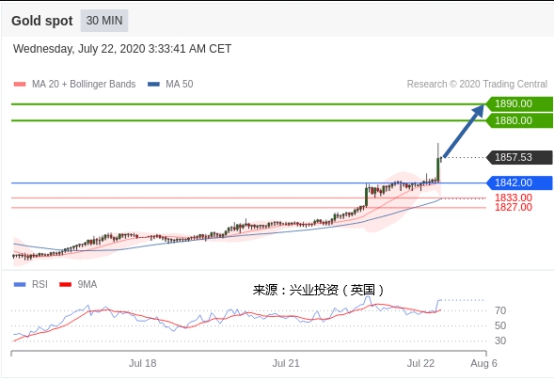The height and width of the screenshot is (380, 554).
Task: Click the 9MA red legend swatch
Action: point(65,284)
